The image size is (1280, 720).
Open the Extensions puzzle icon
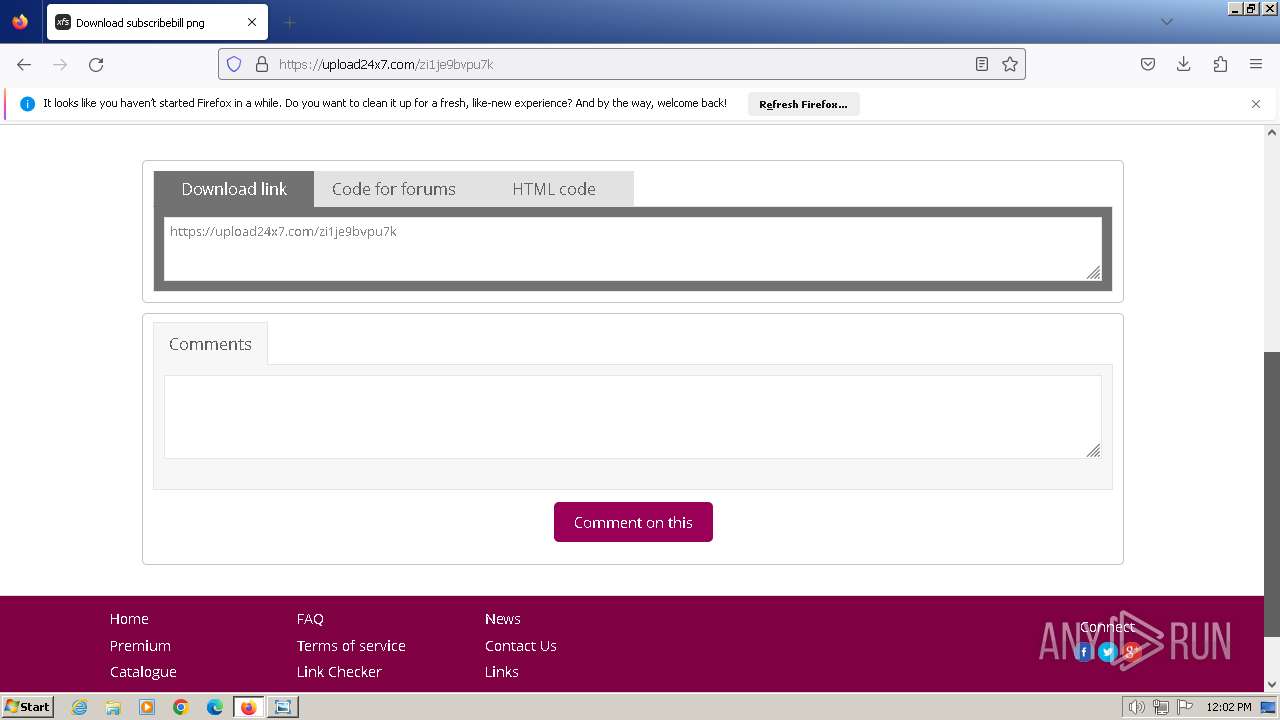pyautogui.click(x=1220, y=64)
